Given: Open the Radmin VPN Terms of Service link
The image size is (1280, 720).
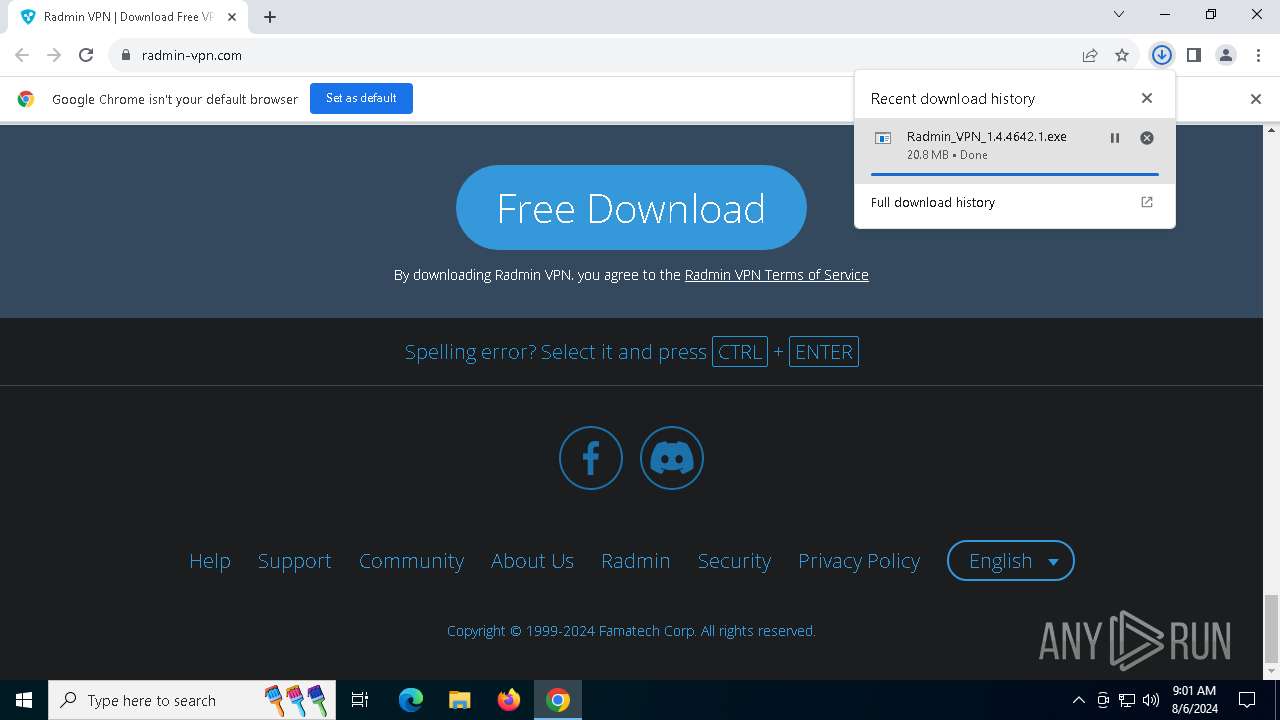Looking at the screenshot, I should tap(776, 275).
